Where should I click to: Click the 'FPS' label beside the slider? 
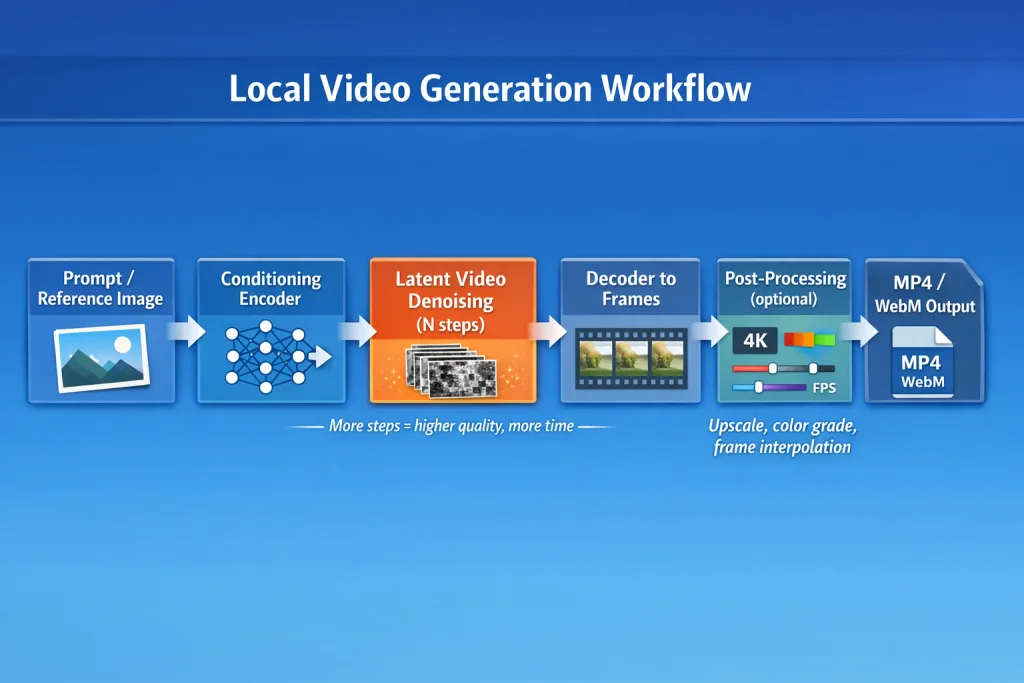coord(824,388)
